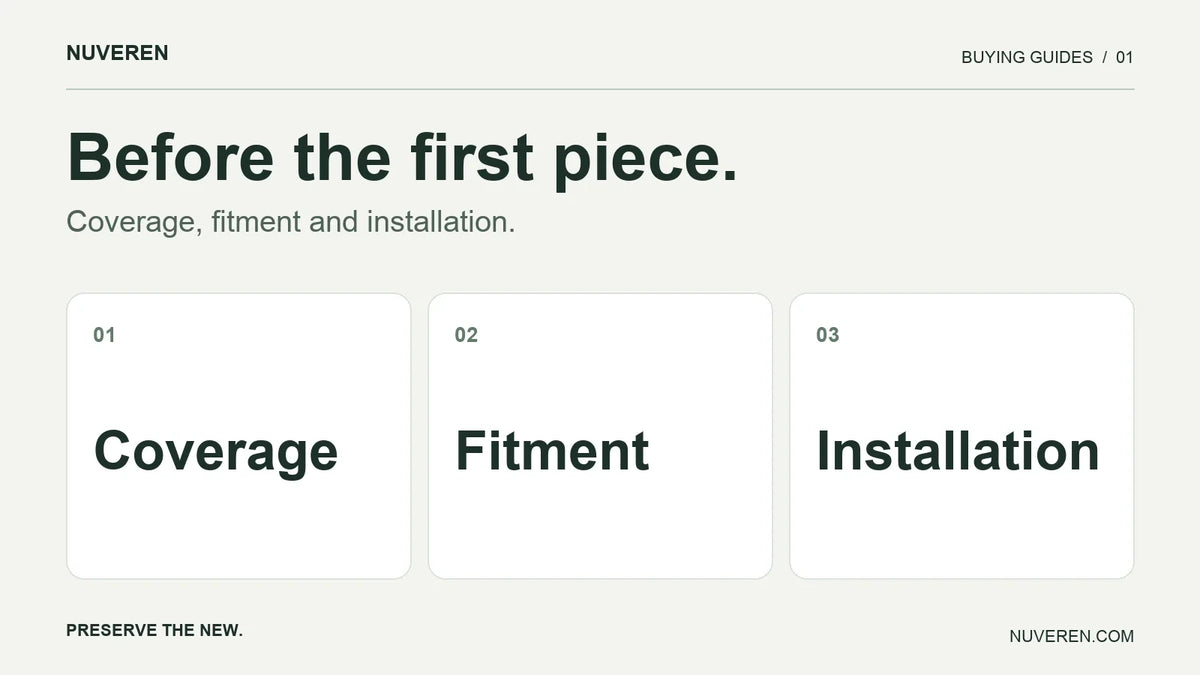The width and height of the screenshot is (1200, 675).
Task: Select the large Fitment title text
Action: pos(552,451)
